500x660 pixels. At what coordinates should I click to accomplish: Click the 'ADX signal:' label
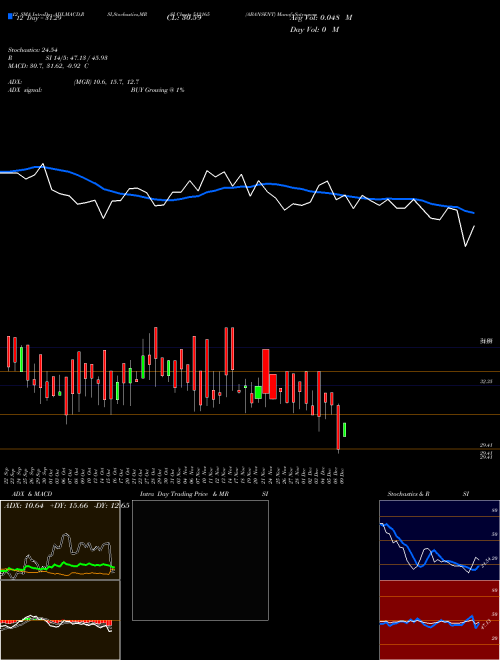pyautogui.click(x=24, y=90)
